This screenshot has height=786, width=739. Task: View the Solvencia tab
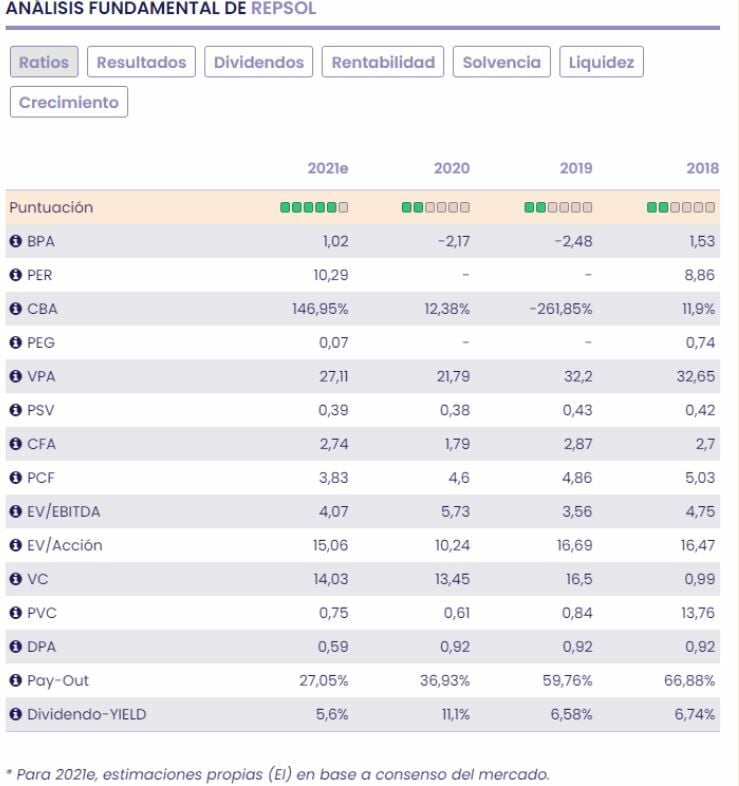[501, 62]
